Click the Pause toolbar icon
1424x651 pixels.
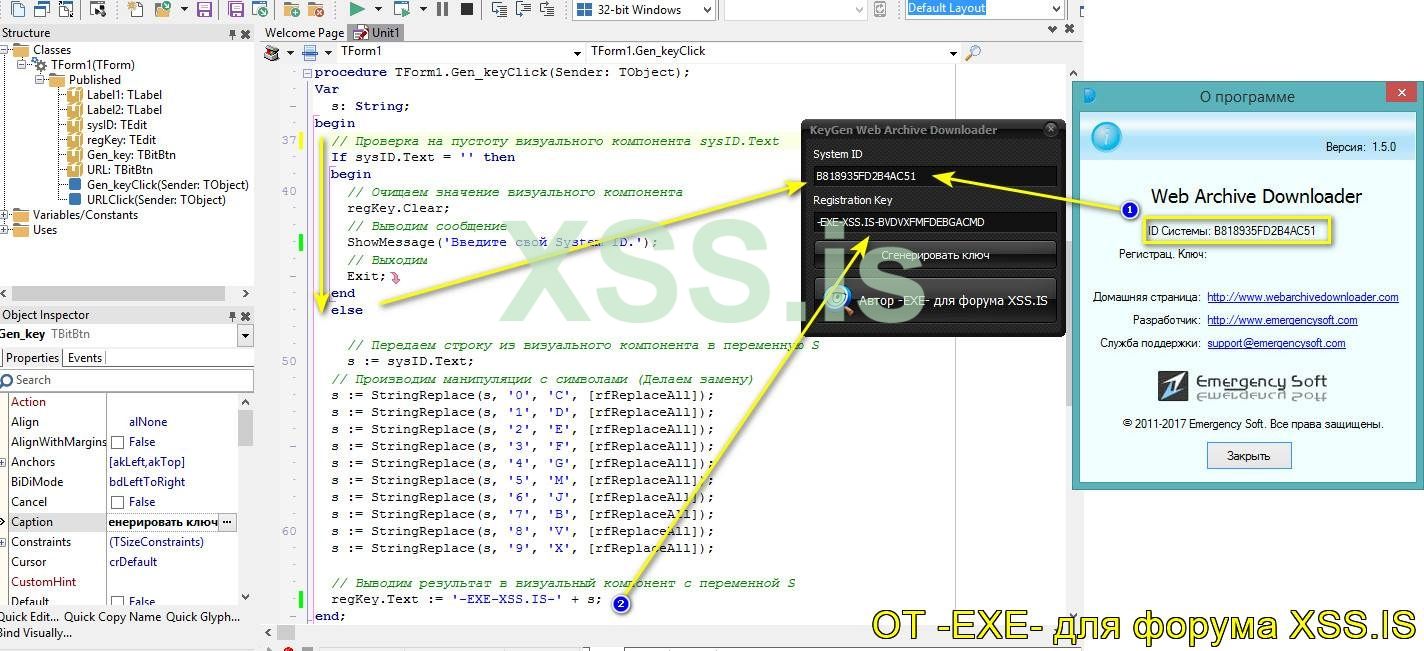(x=442, y=9)
